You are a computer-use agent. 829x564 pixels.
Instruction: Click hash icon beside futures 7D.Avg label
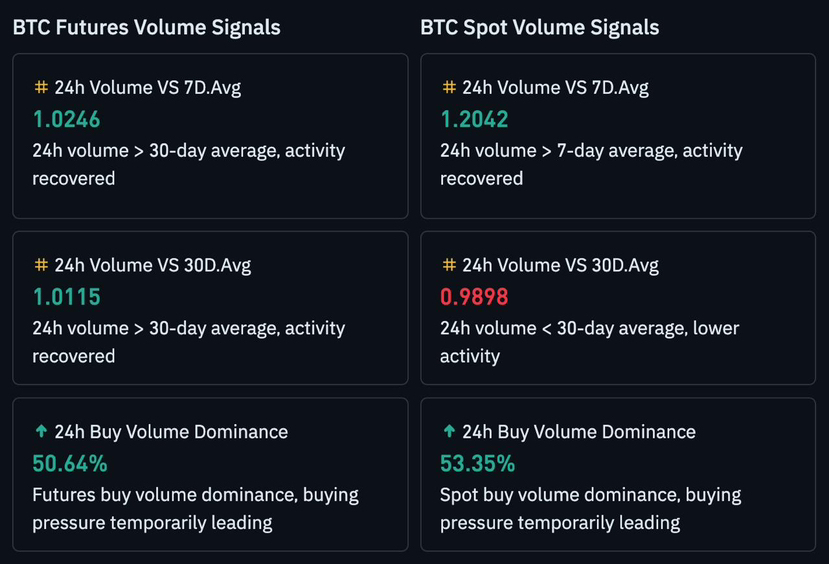pyautogui.click(x=41, y=87)
